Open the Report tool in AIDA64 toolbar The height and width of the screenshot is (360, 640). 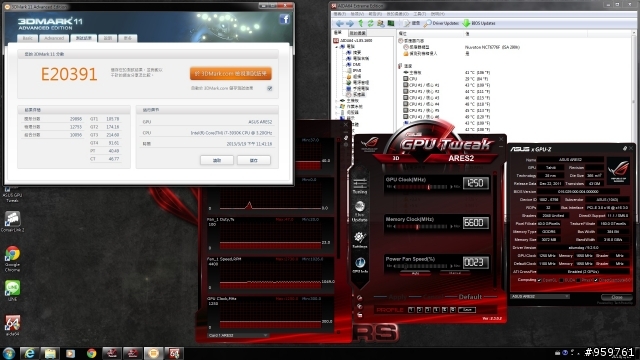coord(412,23)
